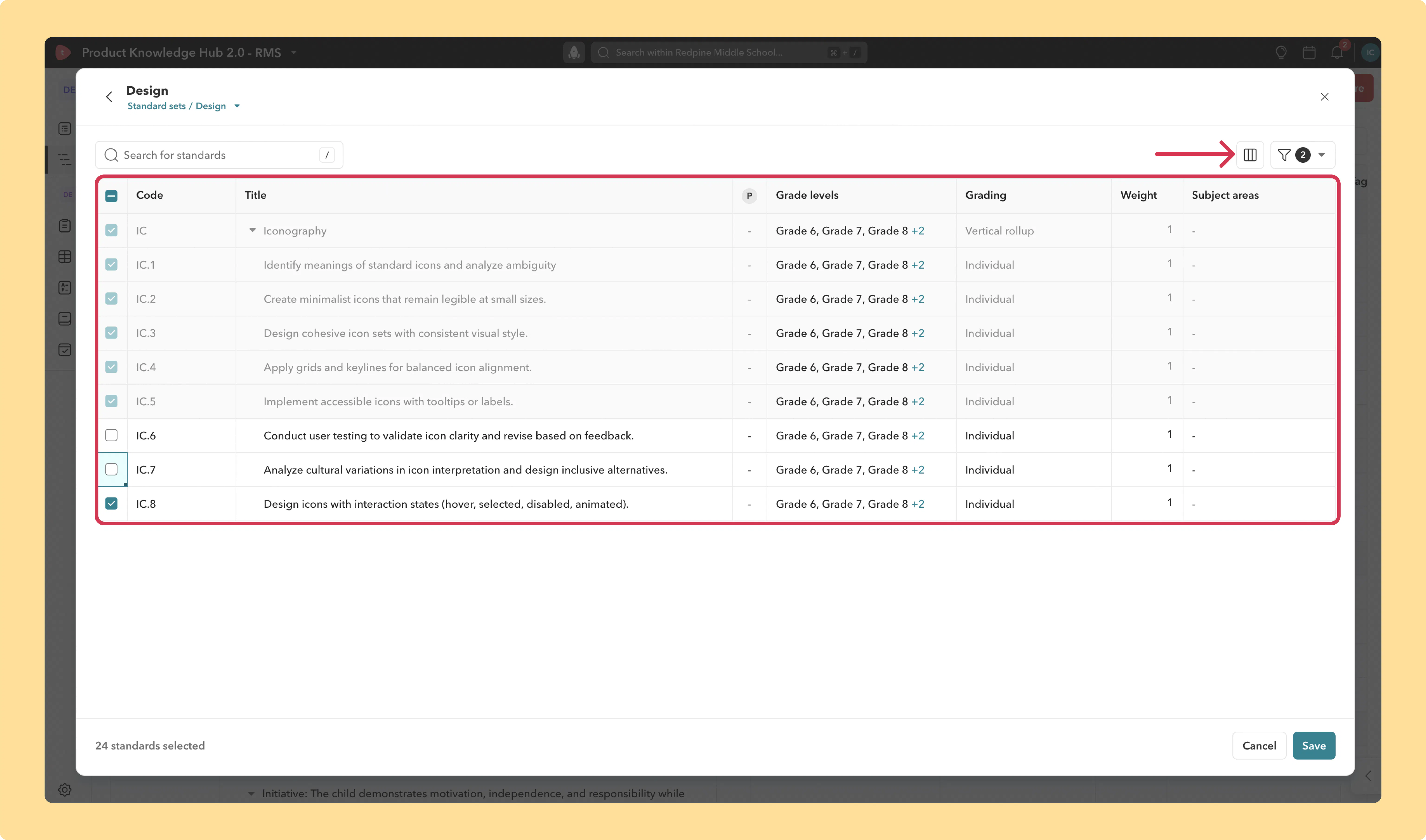Click the slash shortcut key in search
This screenshot has width=1426, height=840.
click(327, 155)
